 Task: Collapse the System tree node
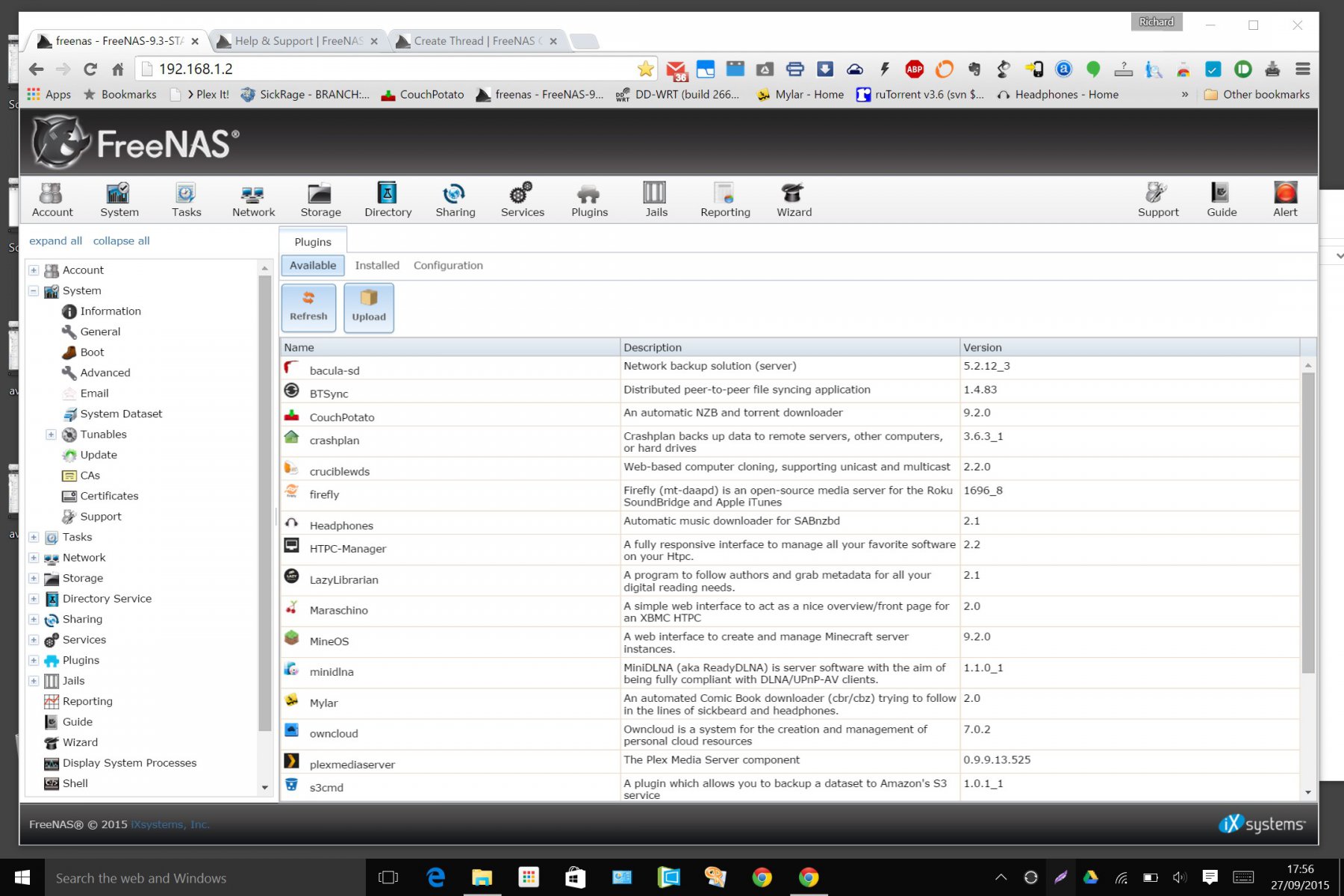click(x=34, y=290)
